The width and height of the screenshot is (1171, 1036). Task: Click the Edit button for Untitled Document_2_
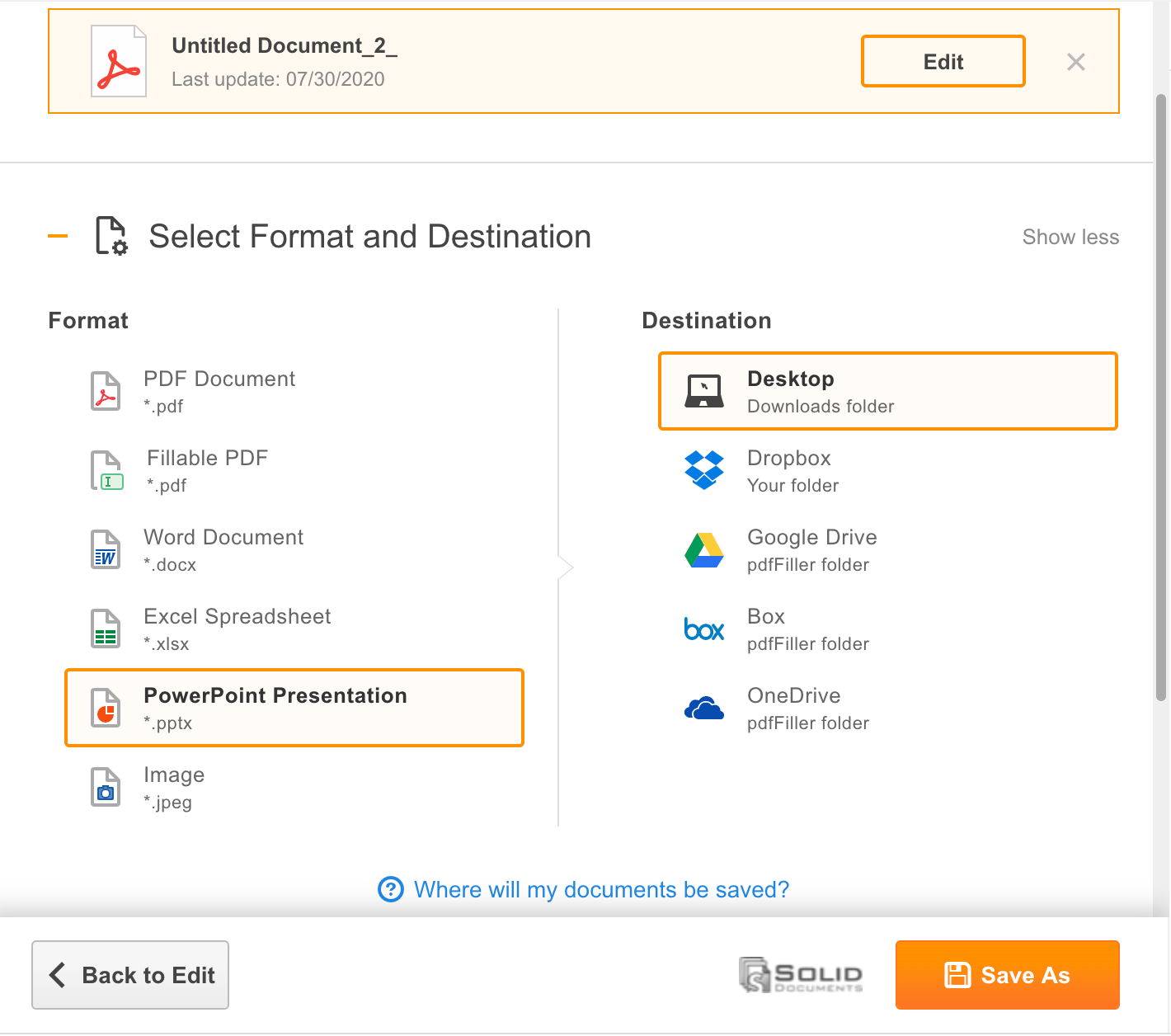click(x=943, y=61)
